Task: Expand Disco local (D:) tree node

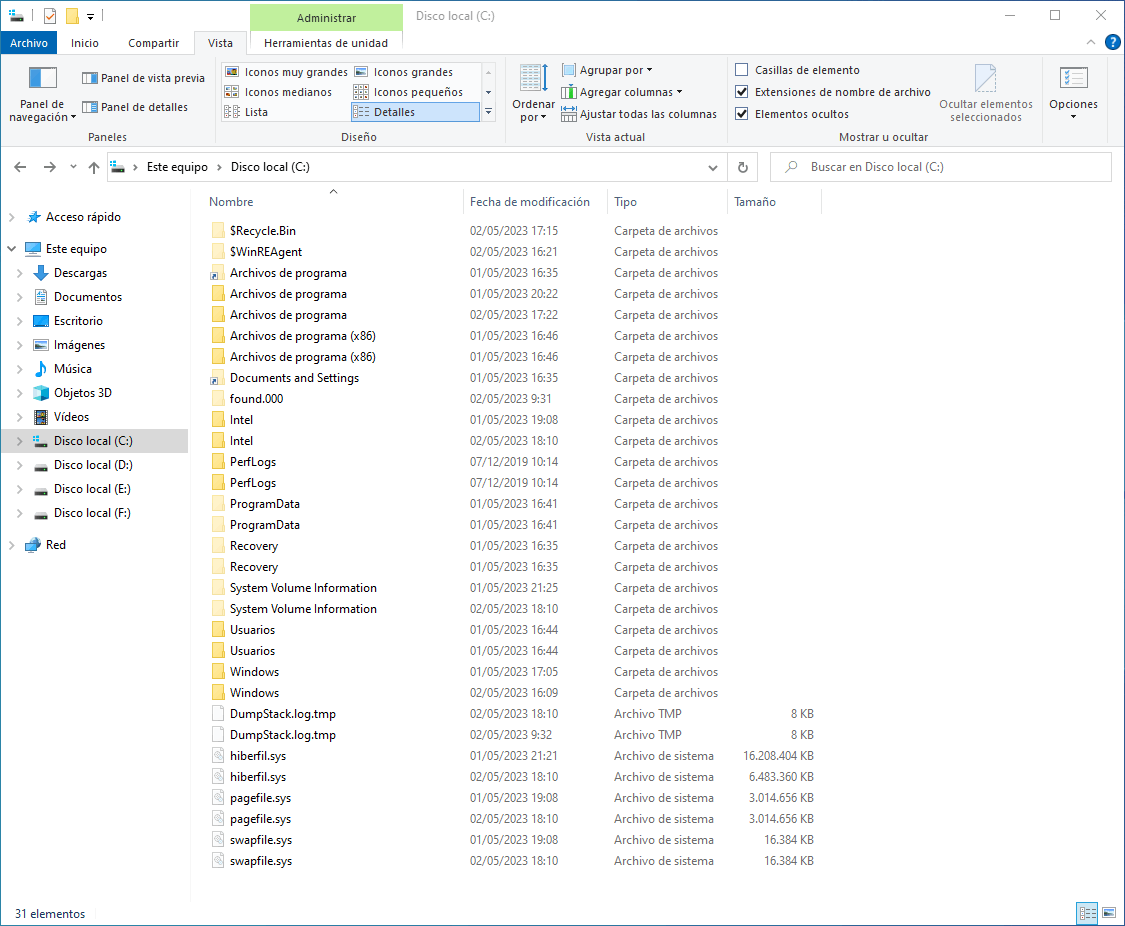Action: (x=20, y=466)
